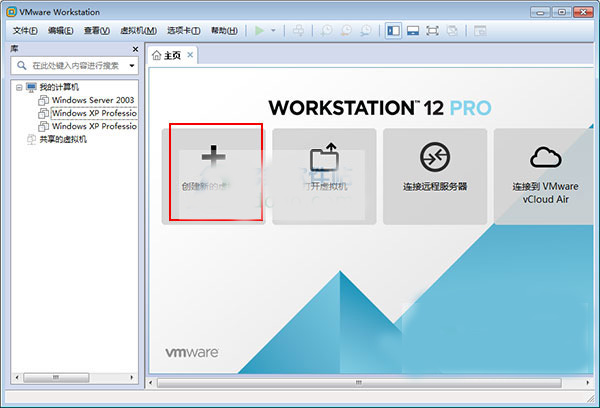The image size is (600, 408).
Task: Toggle the thumbnail bar view toolbar icon
Action: pyautogui.click(x=413, y=31)
